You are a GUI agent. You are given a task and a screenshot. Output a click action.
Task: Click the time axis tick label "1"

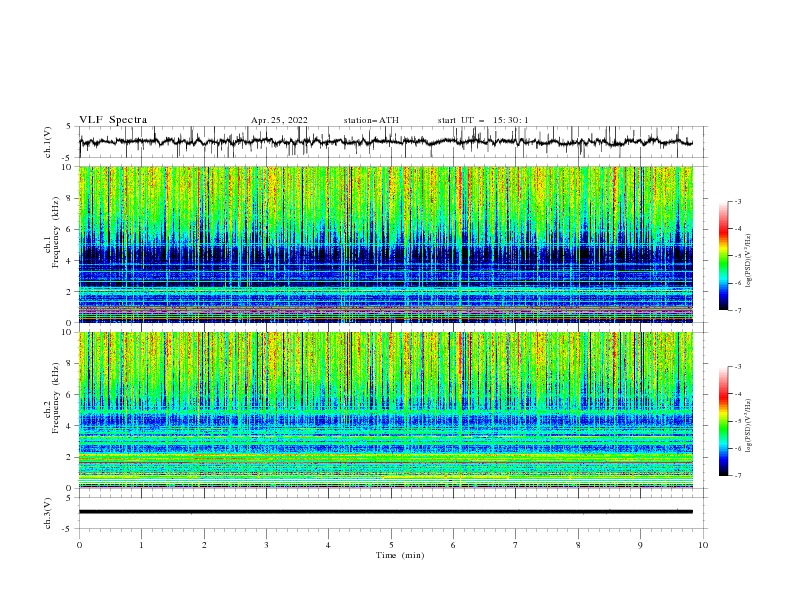pyautogui.click(x=141, y=545)
